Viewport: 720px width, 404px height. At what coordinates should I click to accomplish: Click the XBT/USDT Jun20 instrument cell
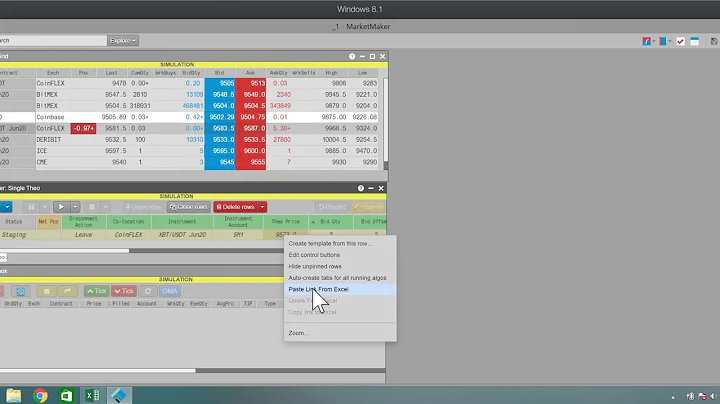[x=182, y=235]
